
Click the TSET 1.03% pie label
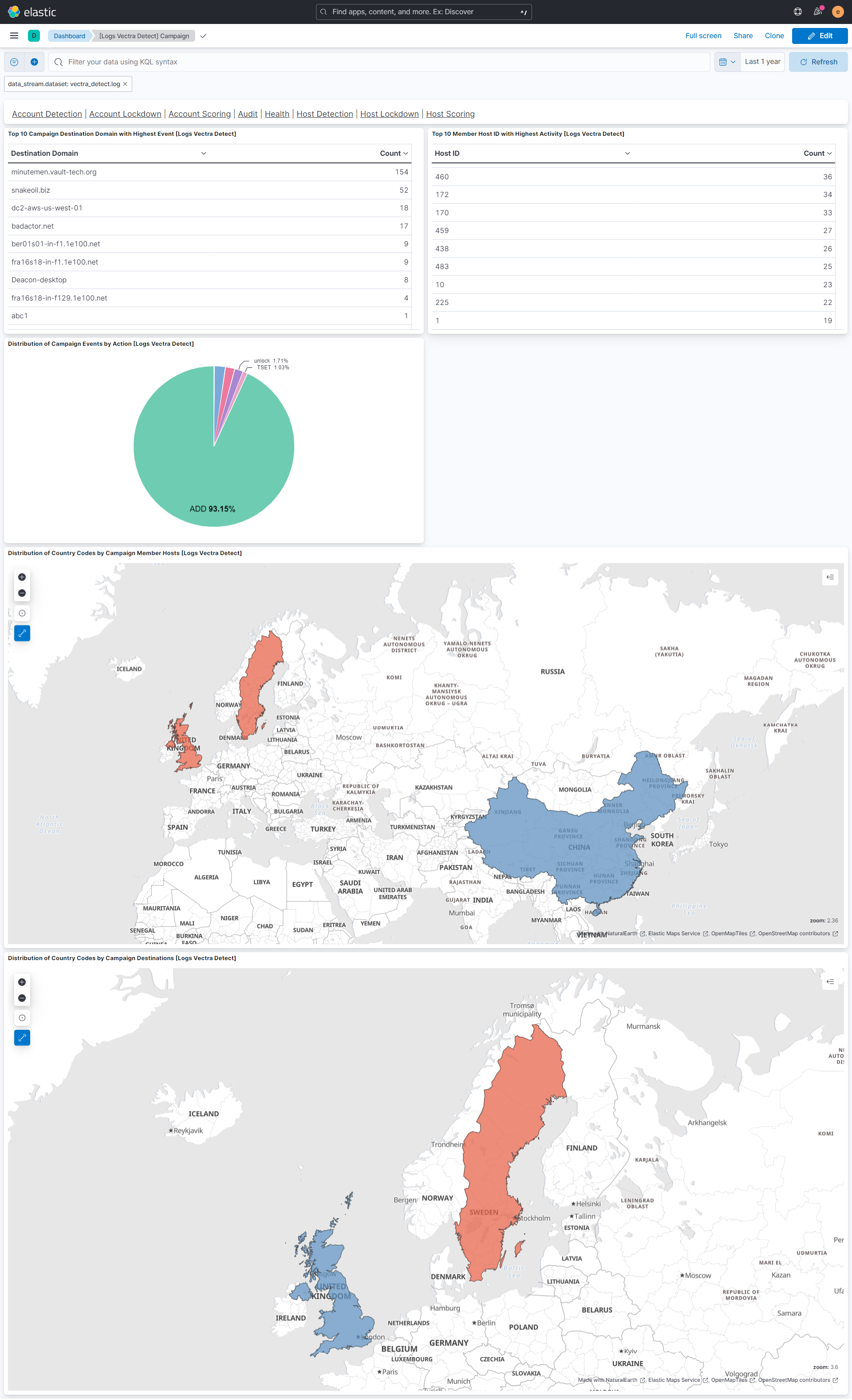tap(272, 368)
